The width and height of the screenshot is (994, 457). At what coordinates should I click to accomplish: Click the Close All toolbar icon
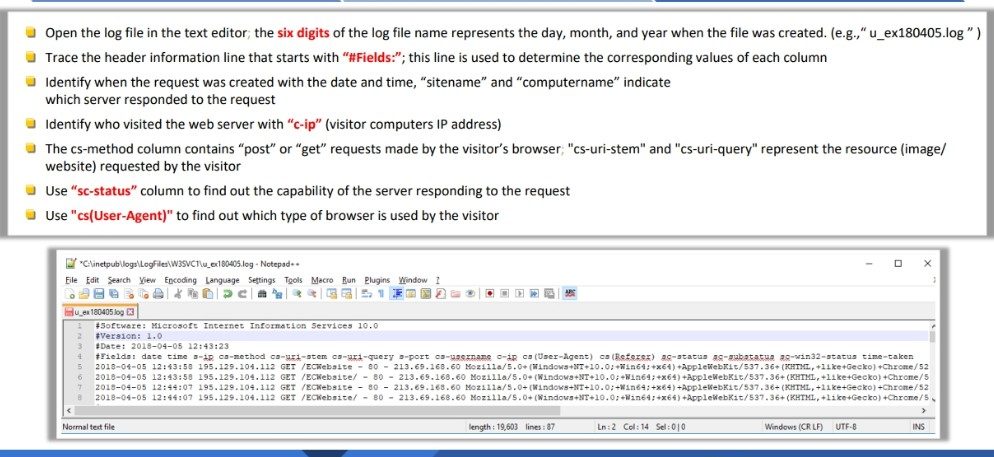tap(144, 293)
